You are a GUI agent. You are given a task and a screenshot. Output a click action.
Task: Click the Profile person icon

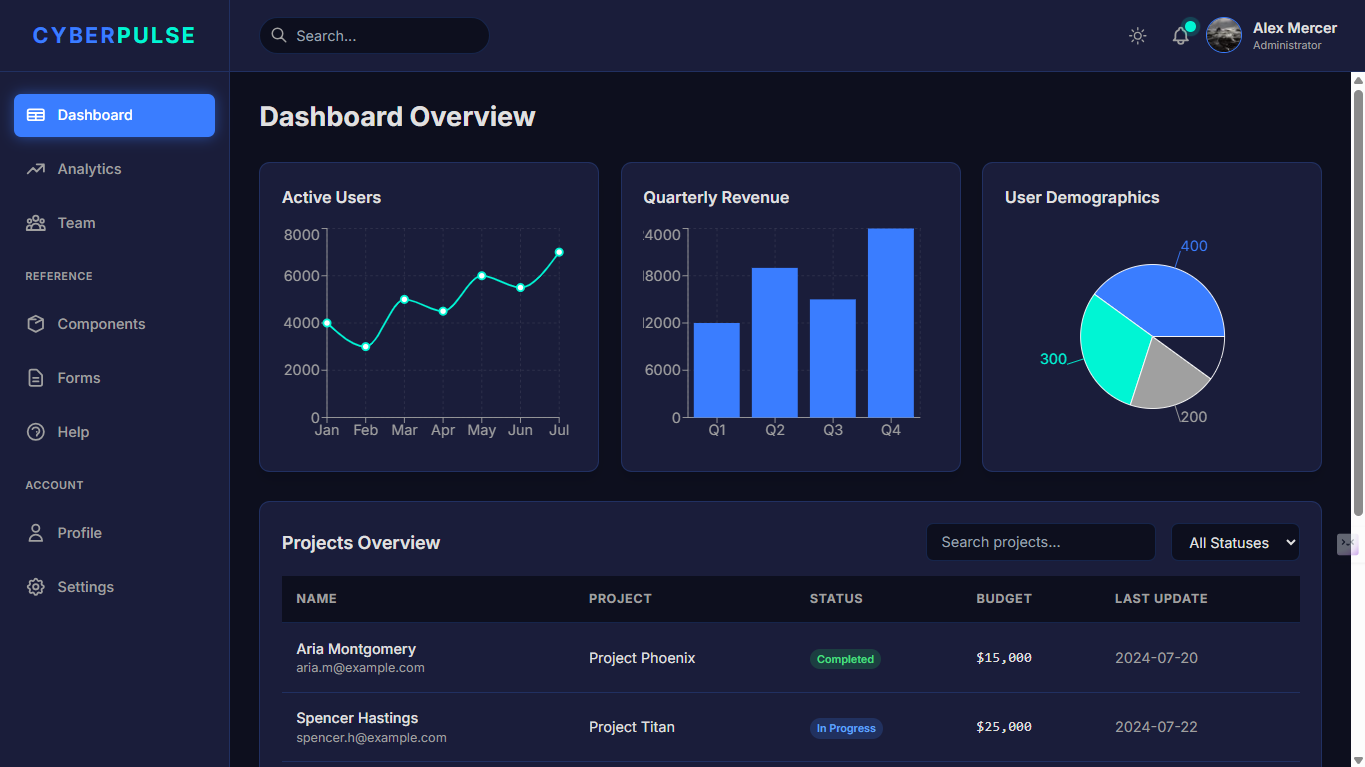(36, 533)
